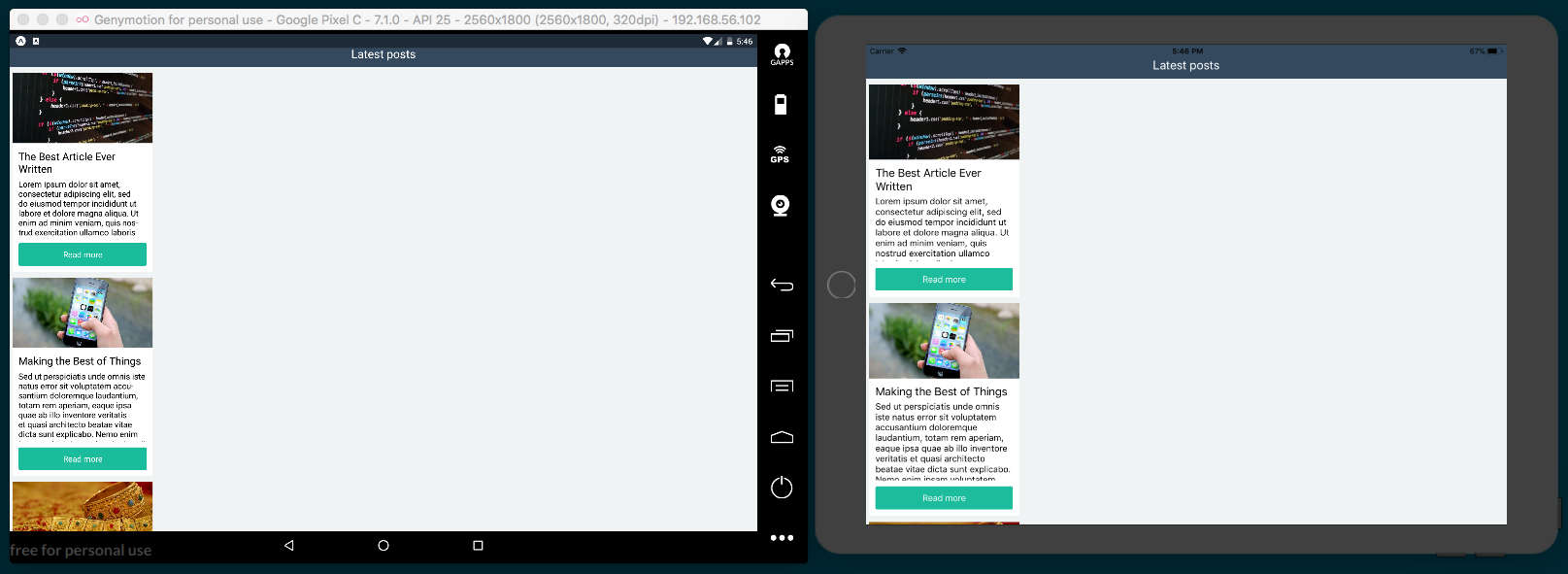The width and height of the screenshot is (1568, 574).
Task: Open the Genymotion webcam widget
Action: pos(781,205)
